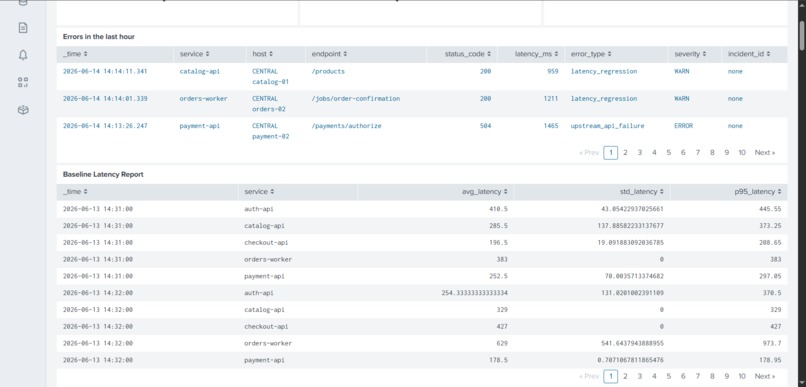
Task: Open timestamp 2026-06-14 14:14:01.339 event
Action: [x=105, y=99]
